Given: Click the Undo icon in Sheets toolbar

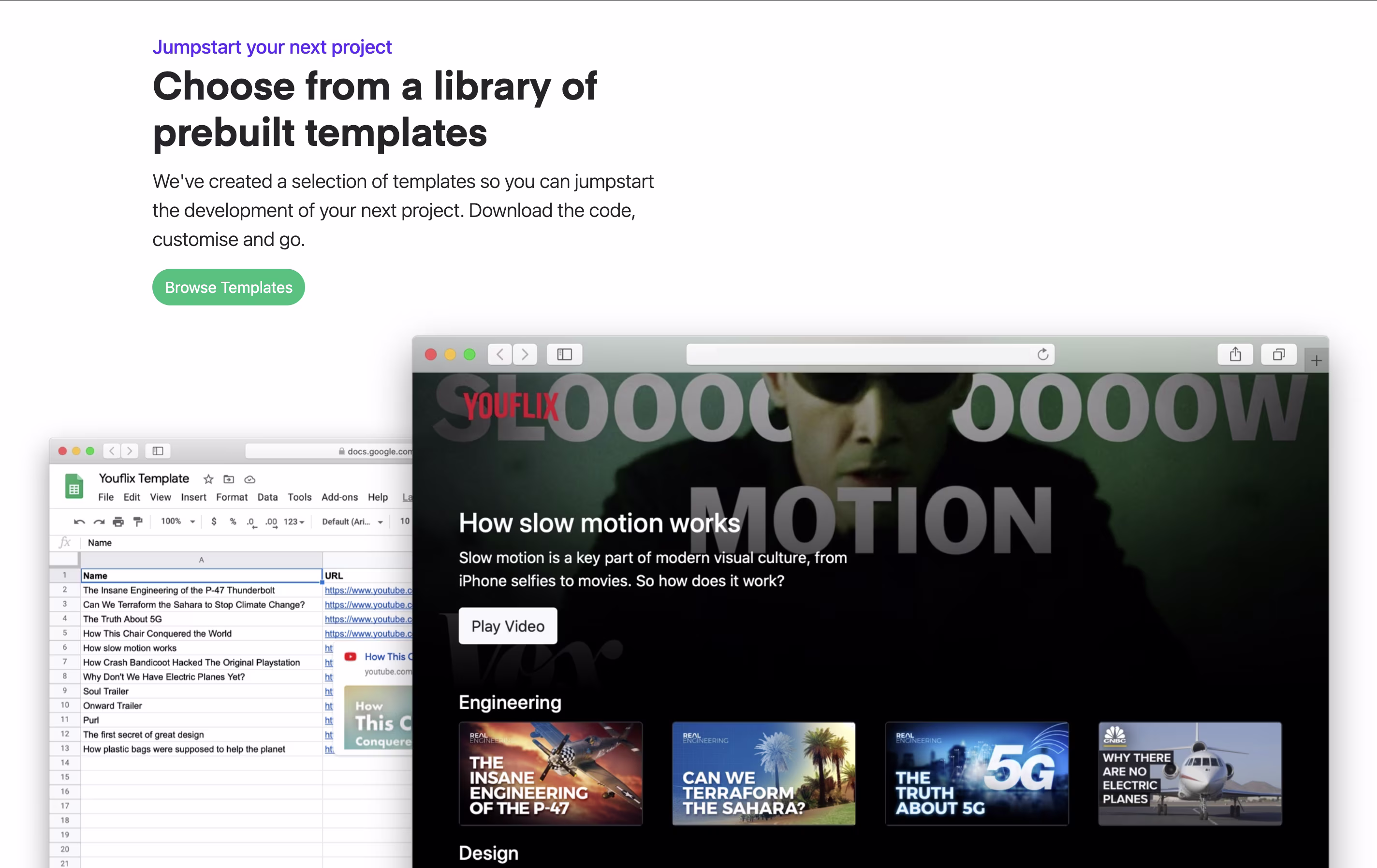Looking at the screenshot, I should pos(79,521).
